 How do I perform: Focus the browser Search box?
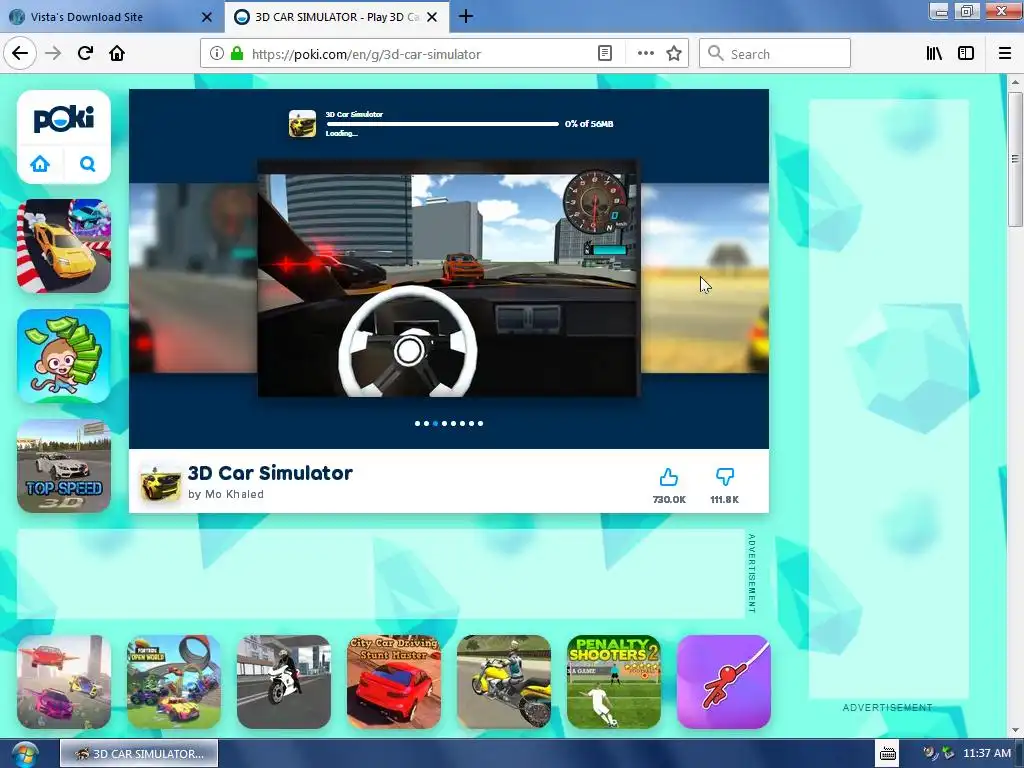775,54
